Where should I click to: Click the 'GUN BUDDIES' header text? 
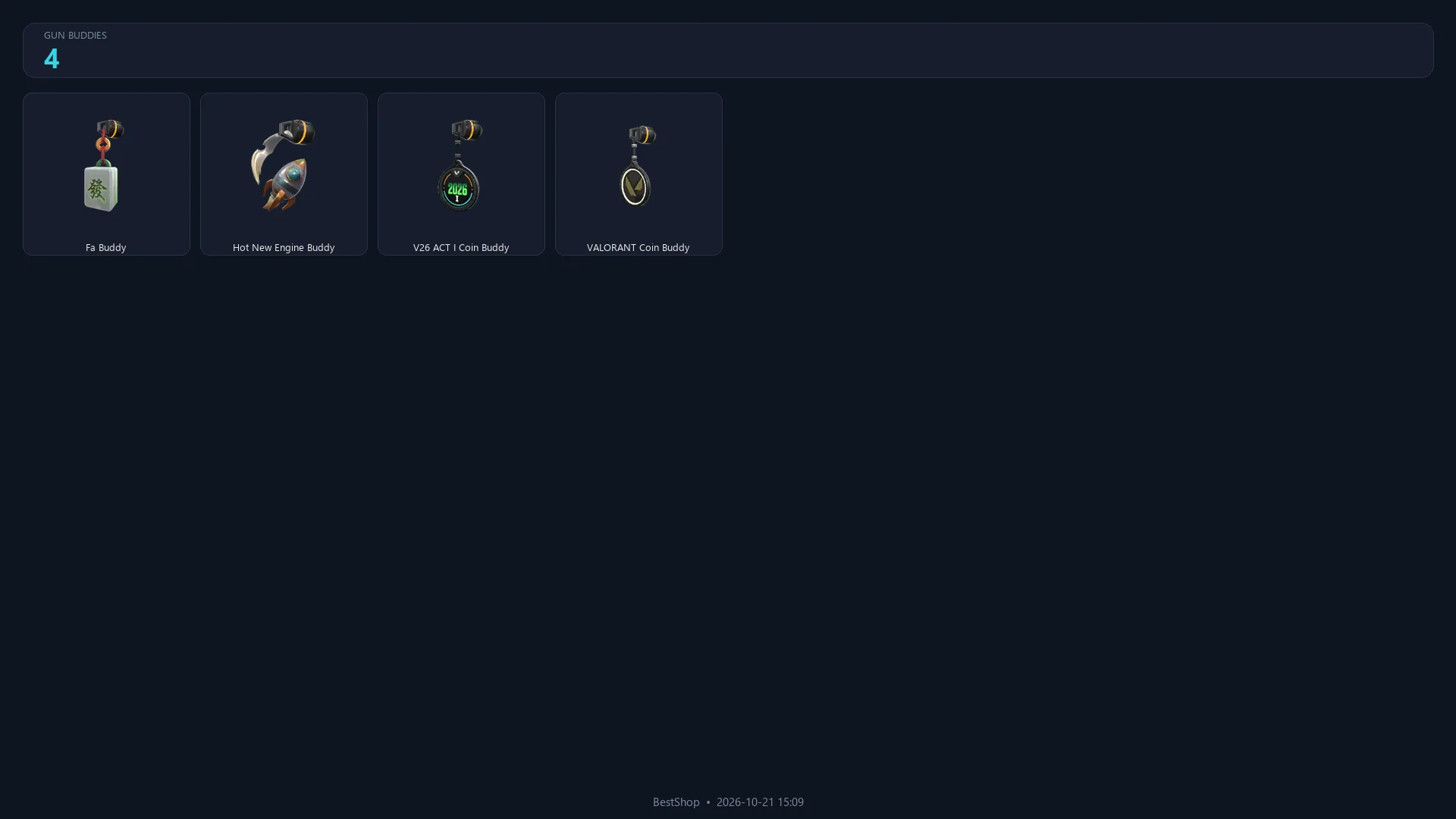click(x=75, y=36)
